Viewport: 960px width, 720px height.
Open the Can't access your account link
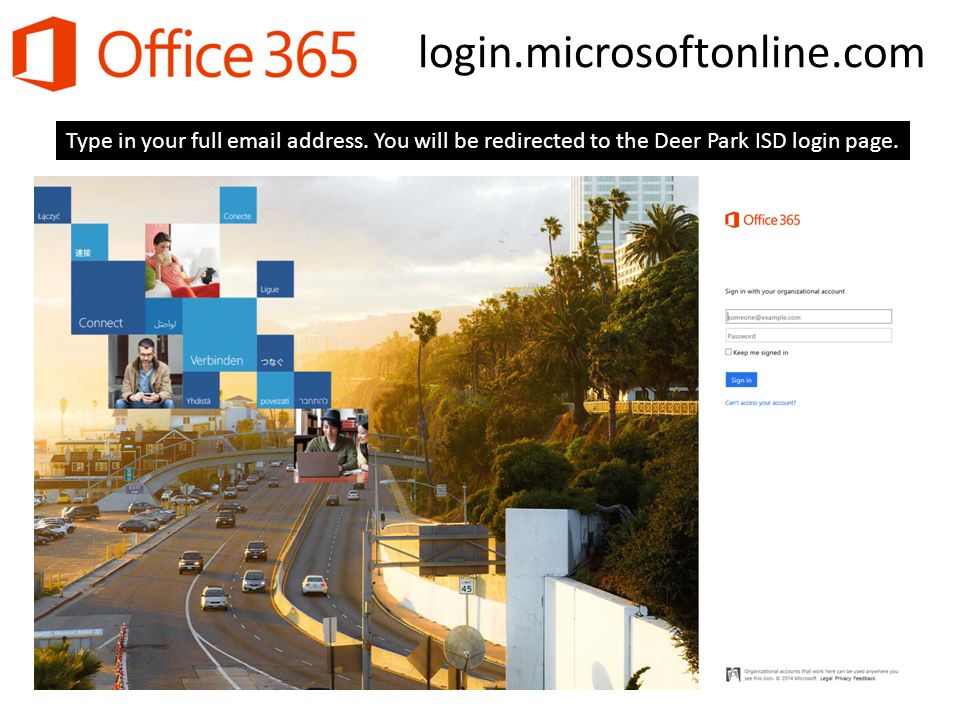coord(760,403)
